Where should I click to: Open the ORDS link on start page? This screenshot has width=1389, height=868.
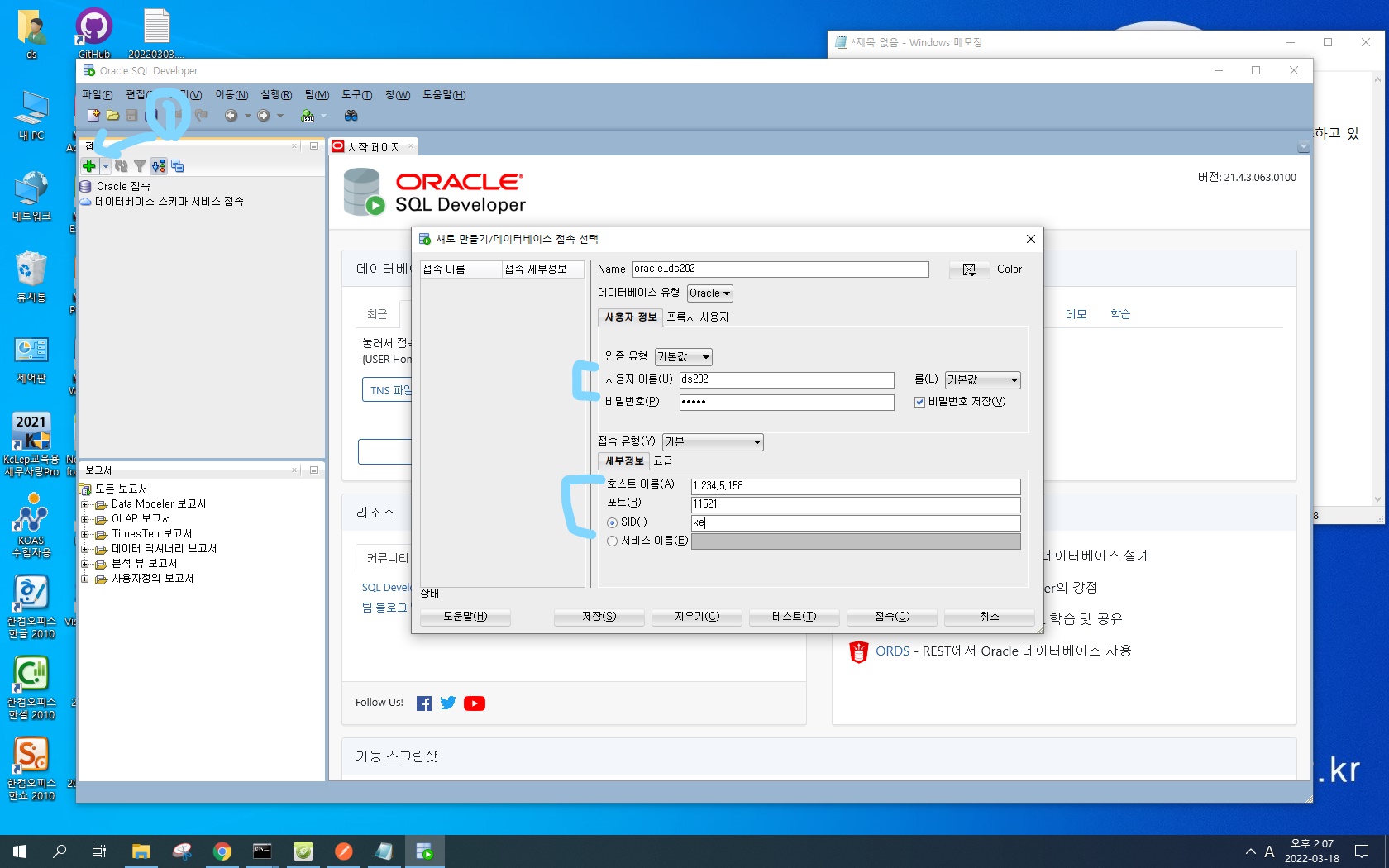892,651
